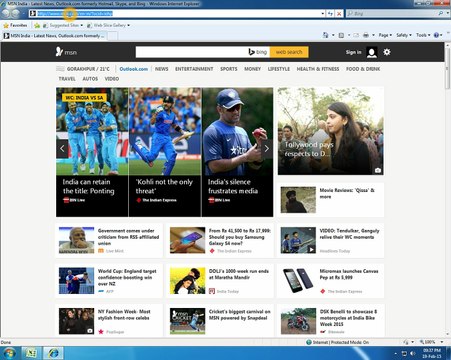Click camera icon on Tollywood photo
This screenshot has width=451, height=360.
[x=378, y=170]
